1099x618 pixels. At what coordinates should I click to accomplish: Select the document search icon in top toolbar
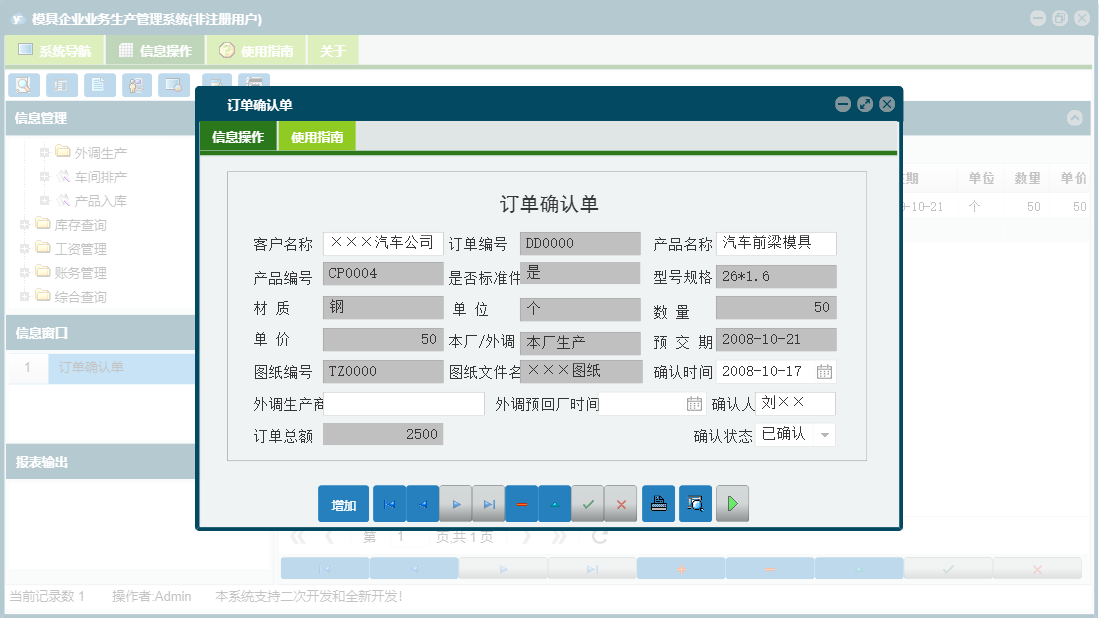click(x=23, y=85)
